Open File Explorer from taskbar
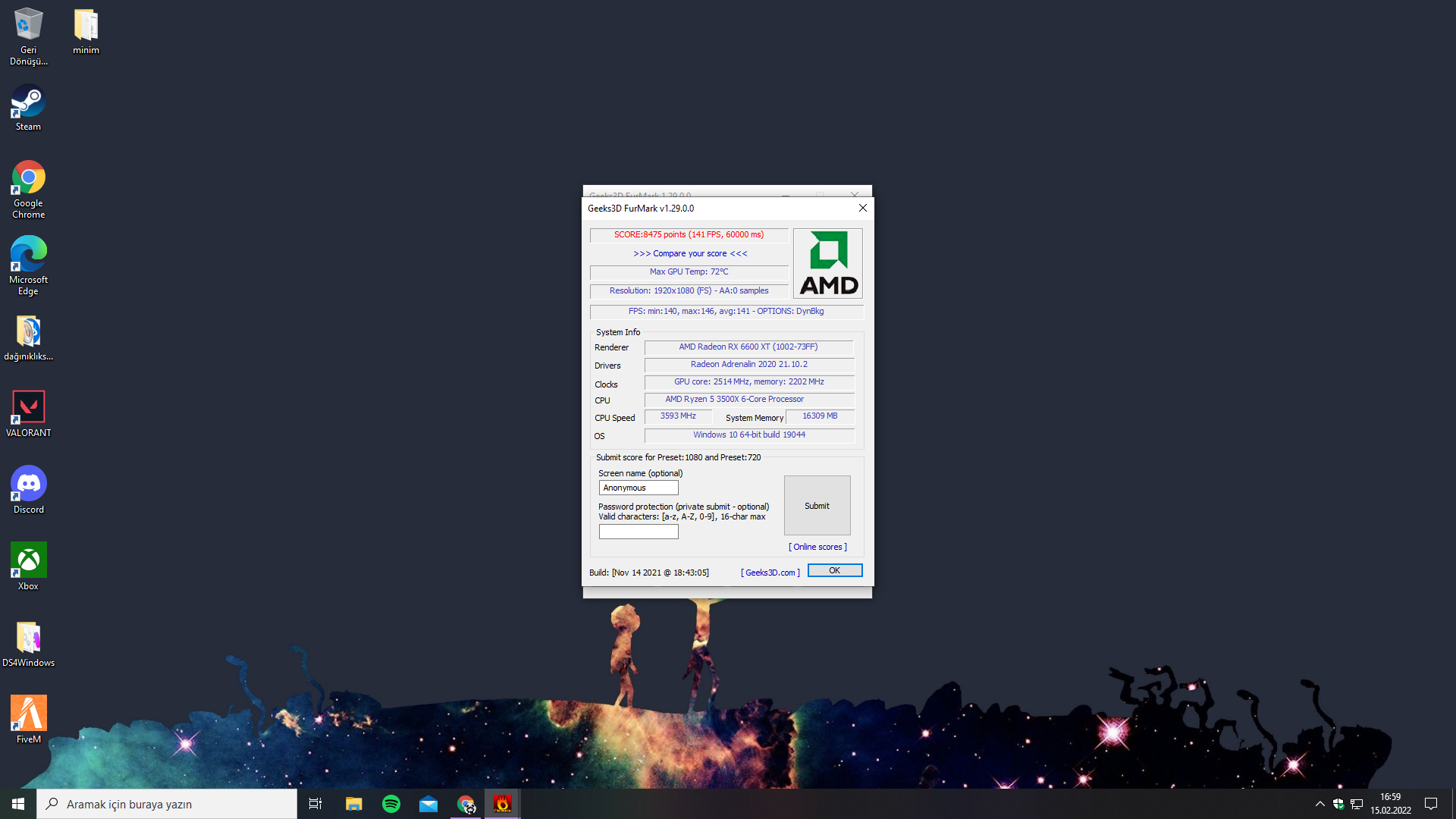This screenshot has height=819, width=1456. [x=354, y=804]
